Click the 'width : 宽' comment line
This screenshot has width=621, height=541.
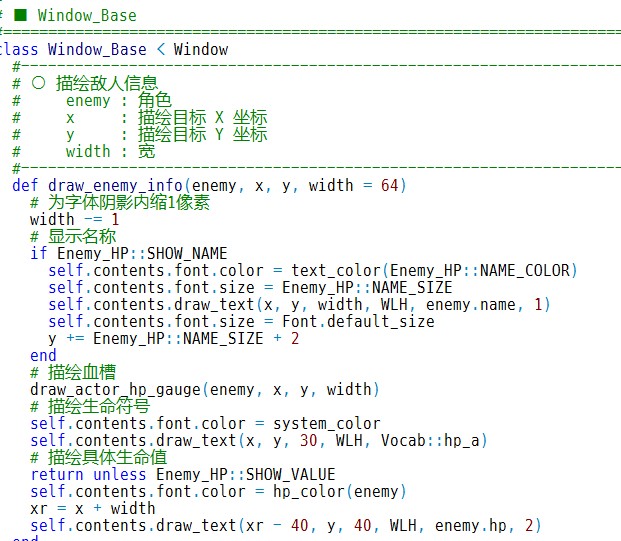[x=84, y=152]
